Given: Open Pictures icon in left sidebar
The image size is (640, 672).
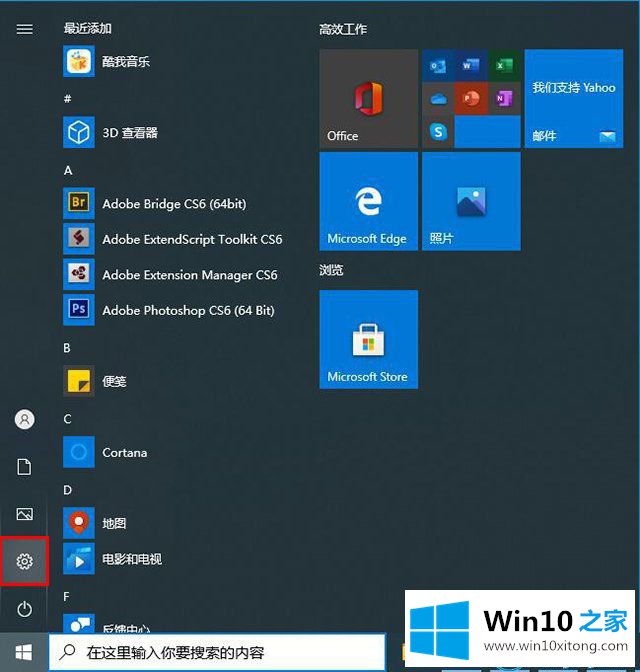Looking at the screenshot, I should click(x=24, y=514).
